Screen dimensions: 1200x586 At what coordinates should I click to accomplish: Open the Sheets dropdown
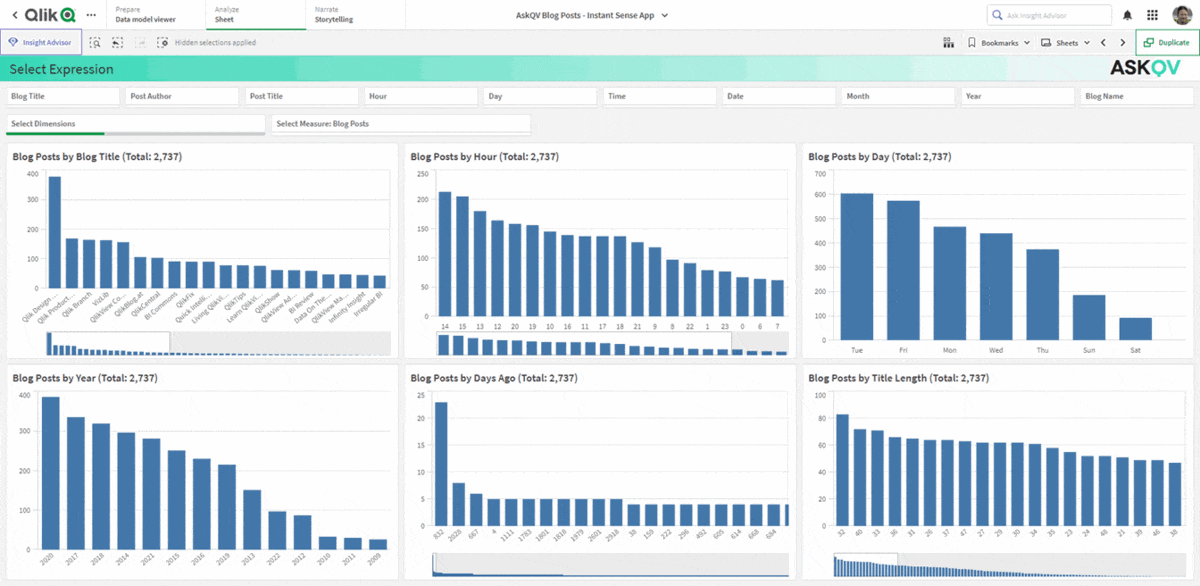click(x=1064, y=43)
